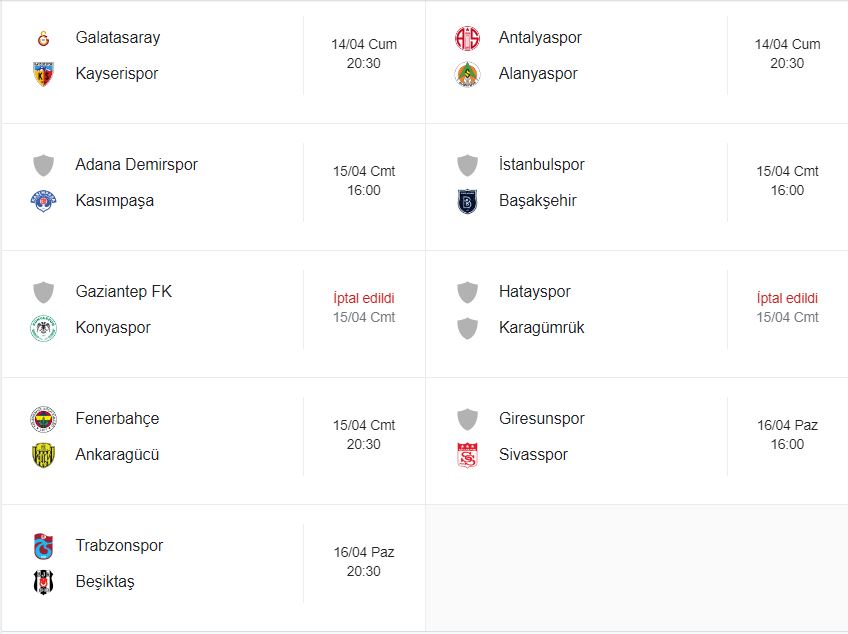Click the Sivasspor team badge
Viewport: 848px width, 634px height.
coord(467,455)
